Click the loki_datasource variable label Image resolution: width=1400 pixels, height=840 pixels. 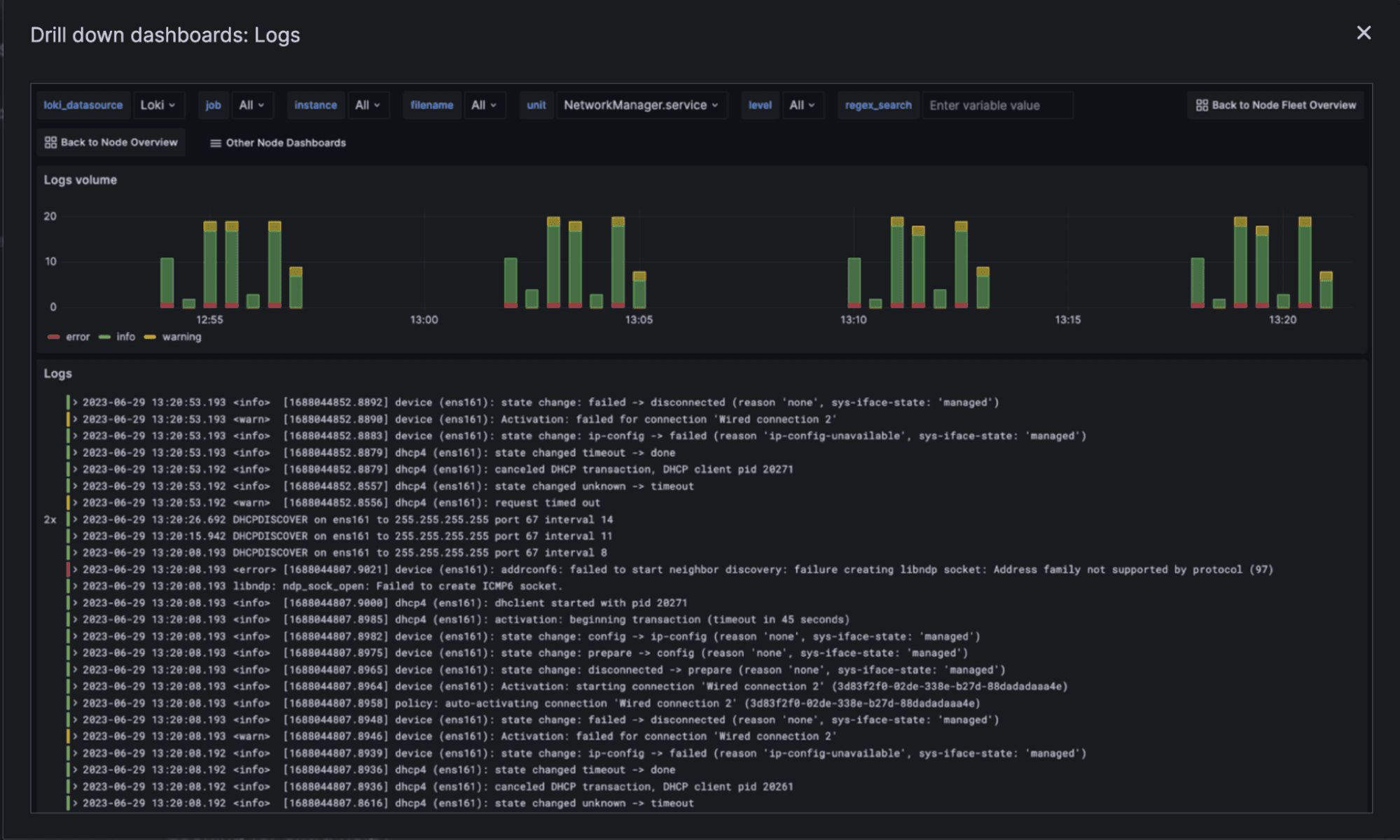click(83, 104)
